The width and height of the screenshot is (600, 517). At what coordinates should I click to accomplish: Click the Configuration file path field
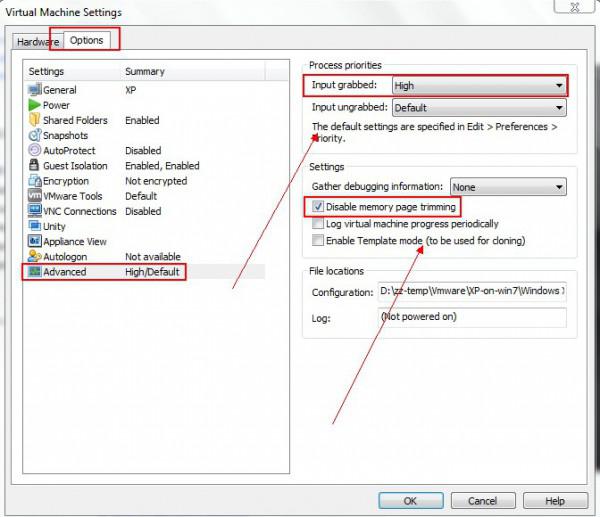472,291
